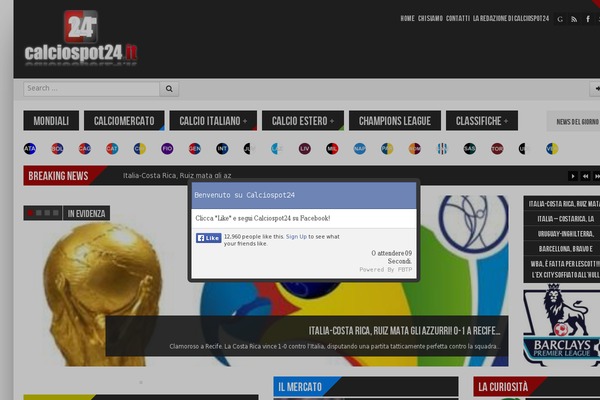Open the CAT team badge
This screenshot has height=400, width=600.
[x=112, y=149]
